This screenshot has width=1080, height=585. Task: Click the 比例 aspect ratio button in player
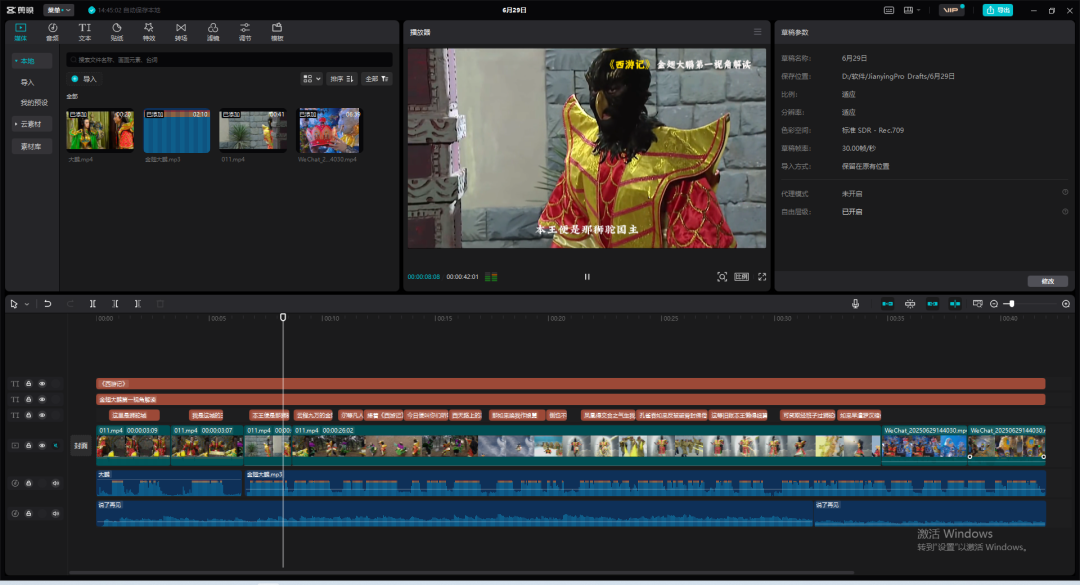741,277
